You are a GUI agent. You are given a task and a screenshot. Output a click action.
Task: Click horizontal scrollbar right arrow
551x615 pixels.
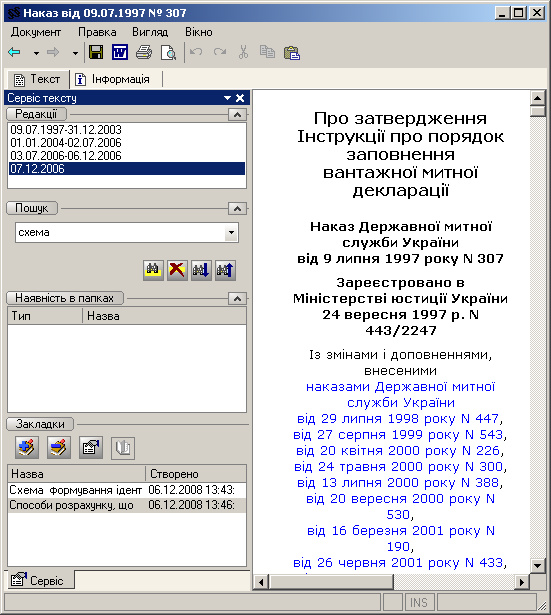(x=522, y=582)
